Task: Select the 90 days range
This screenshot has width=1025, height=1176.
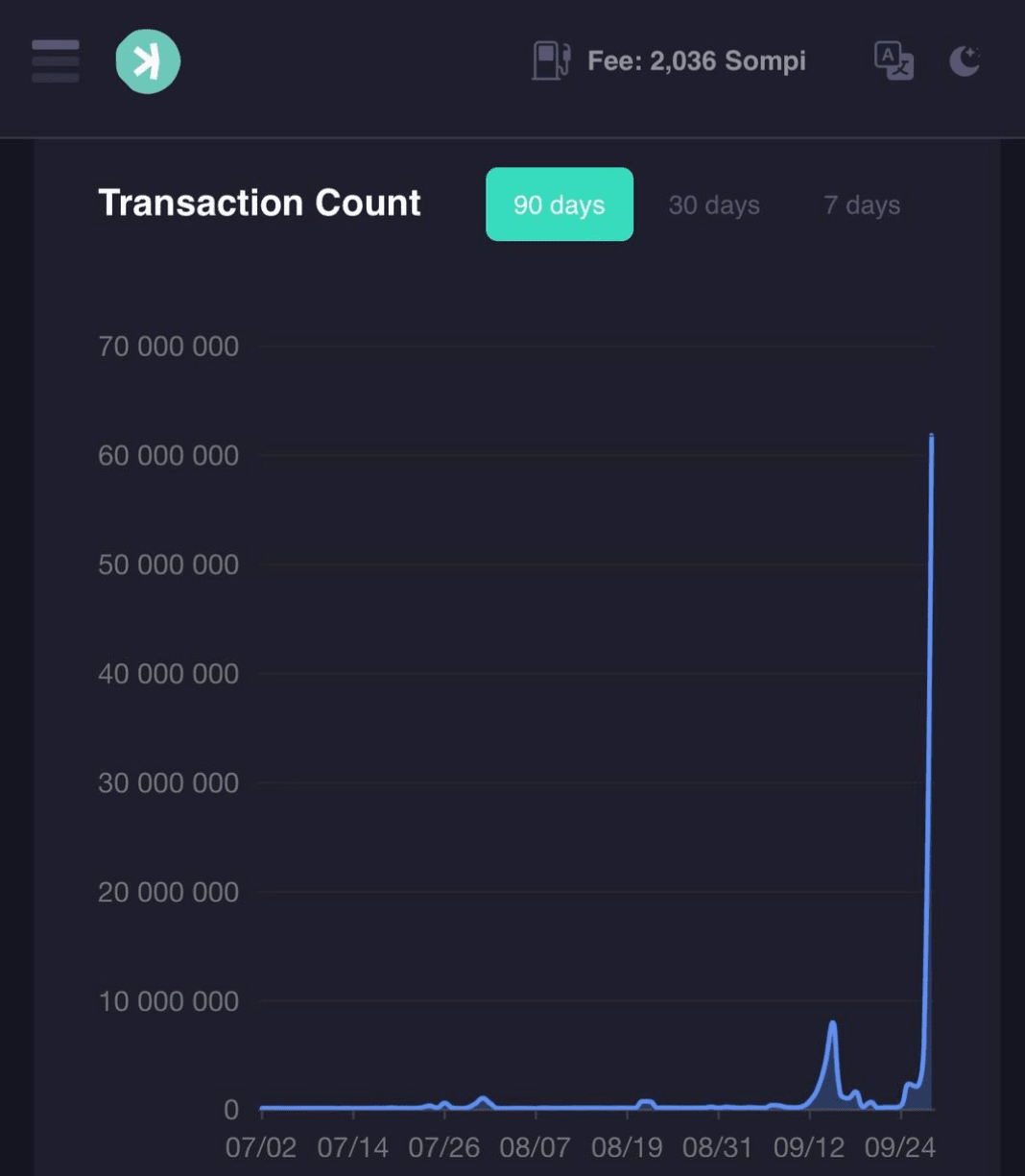Action: tap(560, 204)
